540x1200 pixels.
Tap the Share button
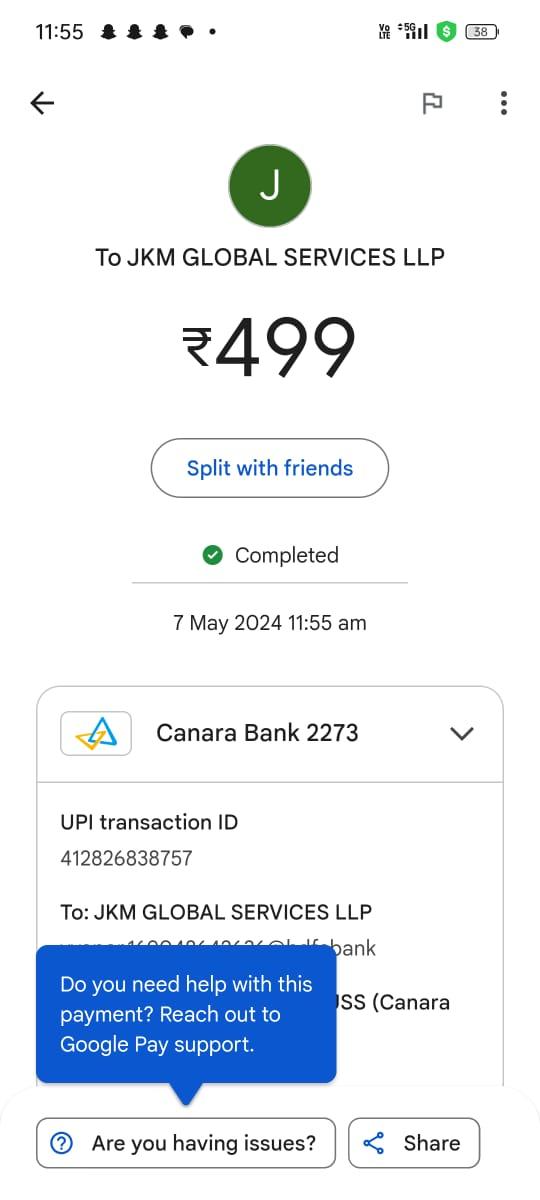(x=414, y=1143)
